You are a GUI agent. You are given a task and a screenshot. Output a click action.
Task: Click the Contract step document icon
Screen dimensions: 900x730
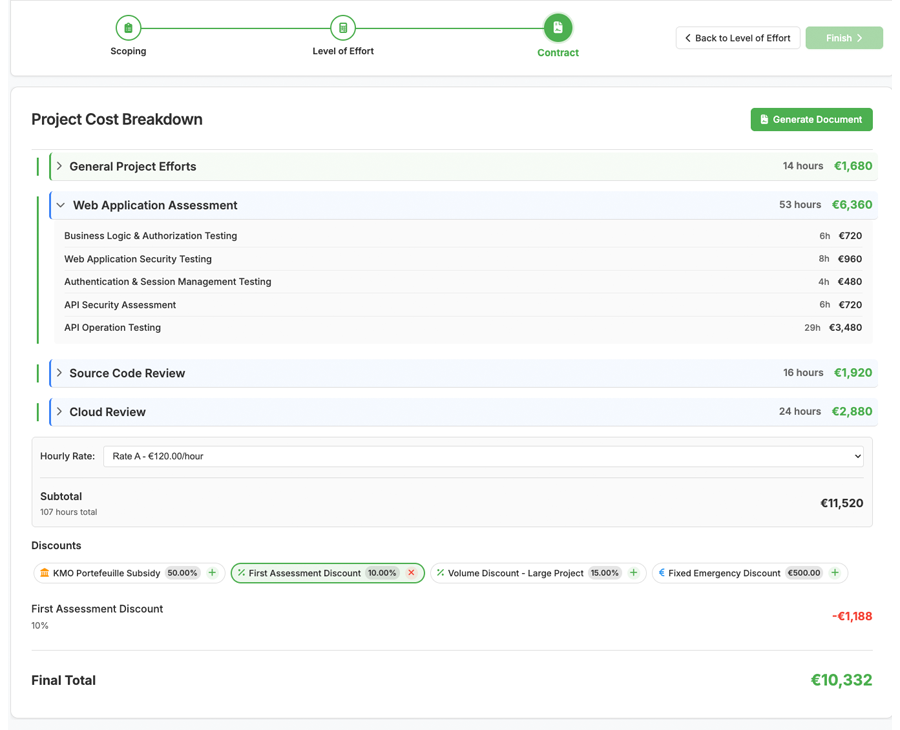click(x=558, y=28)
